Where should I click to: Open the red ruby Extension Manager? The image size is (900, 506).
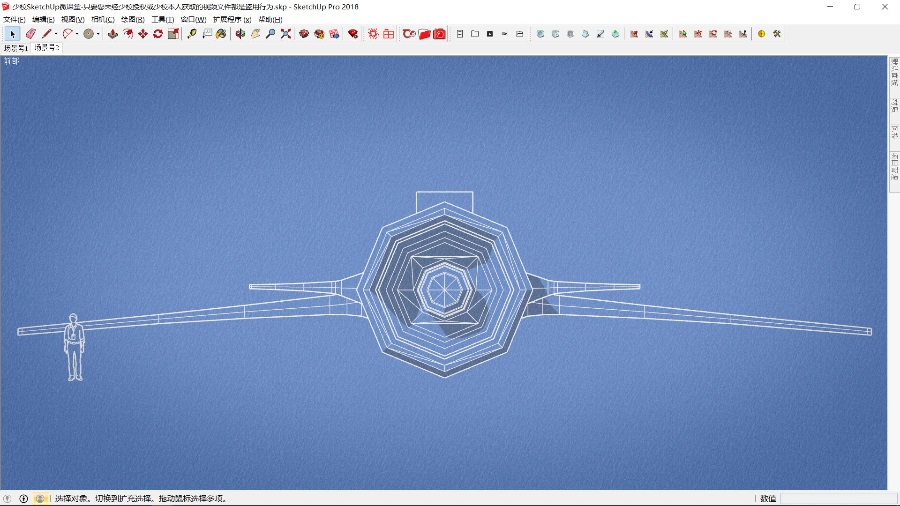pos(353,34)
